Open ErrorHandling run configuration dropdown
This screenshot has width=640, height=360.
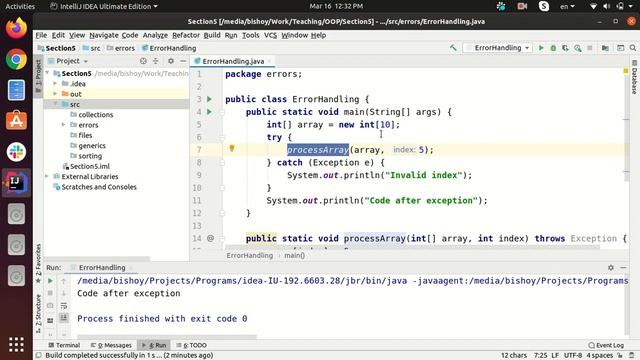498,48
